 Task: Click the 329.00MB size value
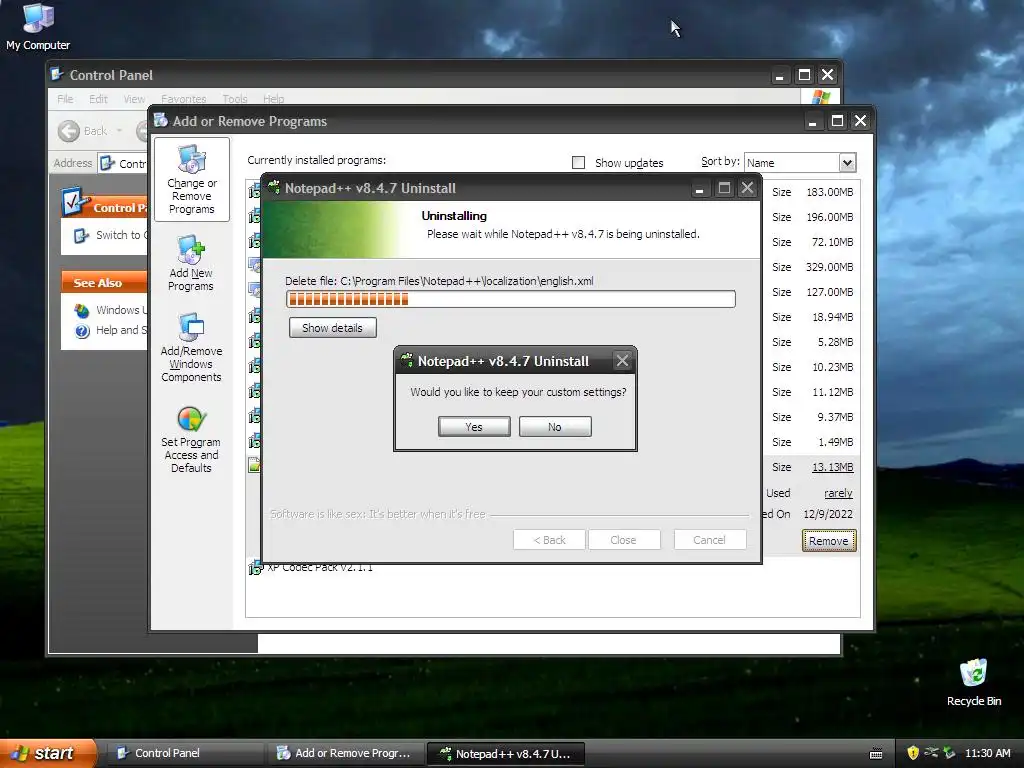[x=829, y=267]
